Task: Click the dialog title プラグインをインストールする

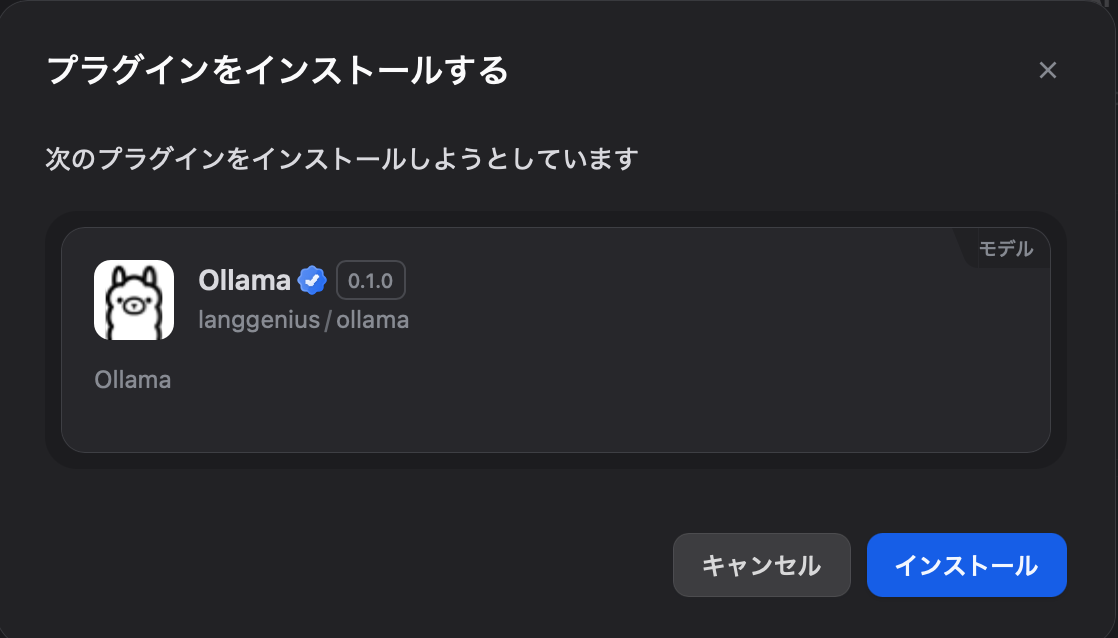Action: tap(275, 70)
